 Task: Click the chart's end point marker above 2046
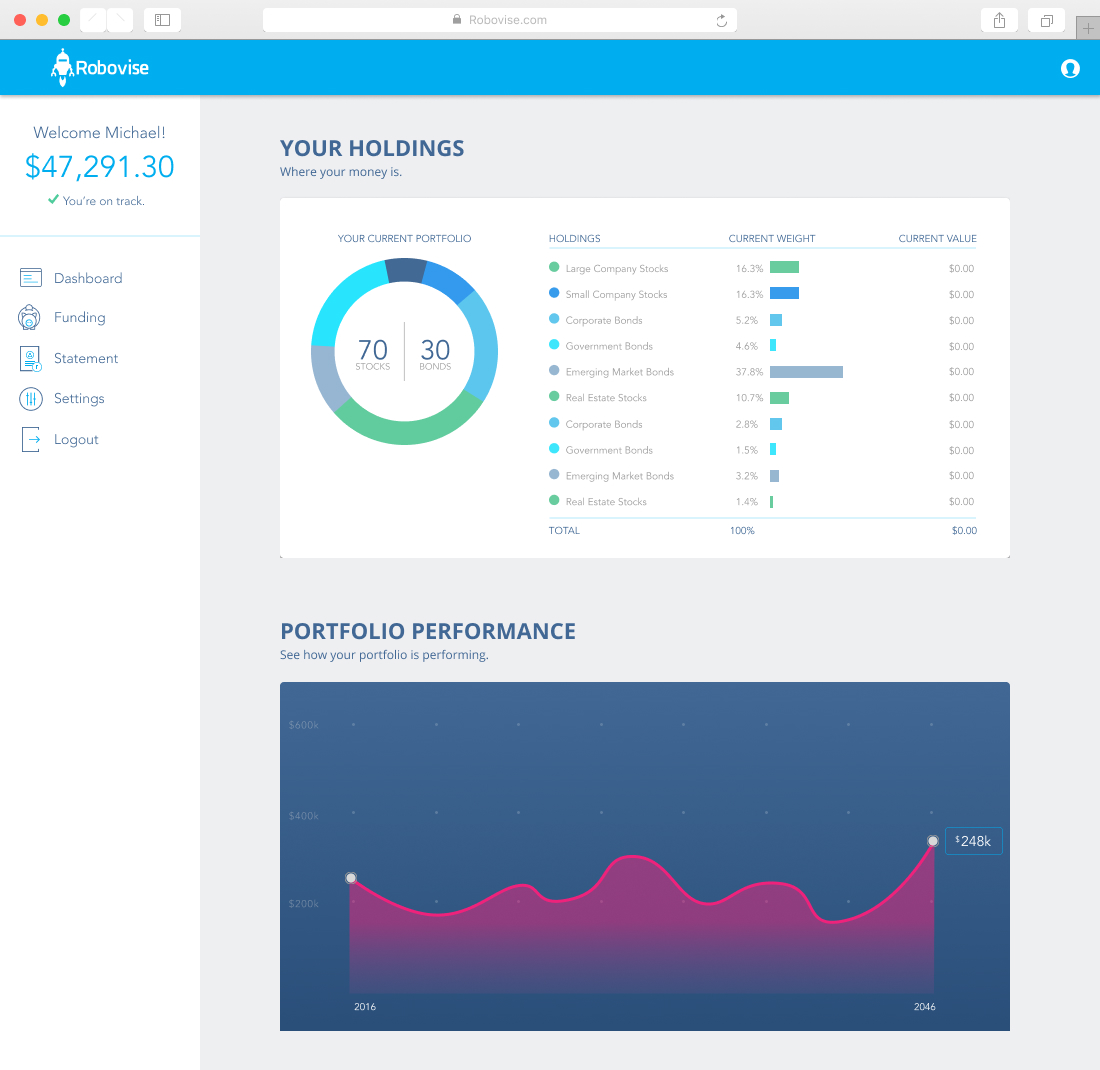pyautogui.click(x=932, y=841)
